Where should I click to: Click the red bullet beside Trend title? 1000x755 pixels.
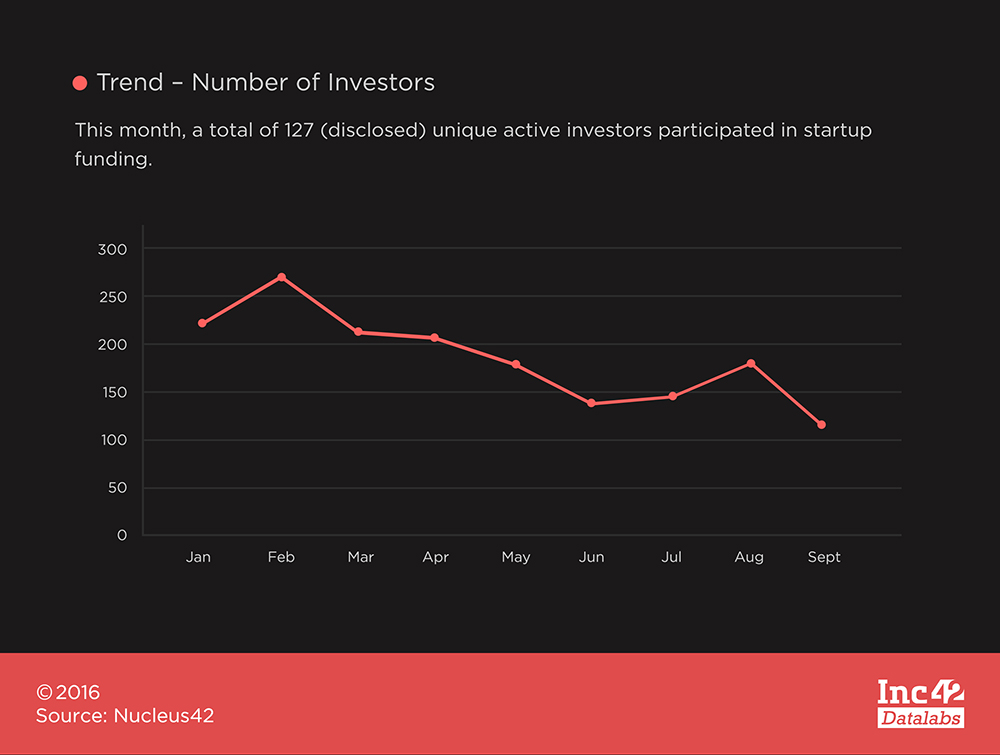(80, 84)
